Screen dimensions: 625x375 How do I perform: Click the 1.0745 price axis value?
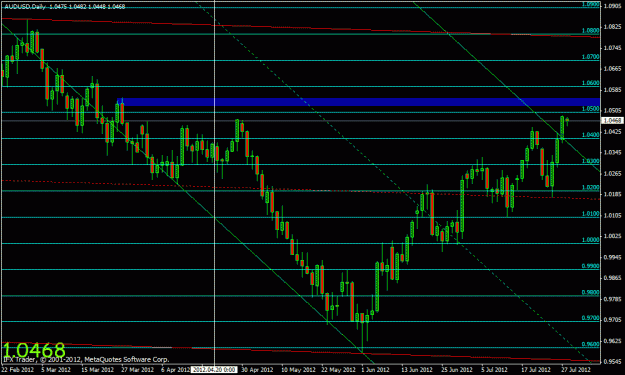(x=612, y=48)
